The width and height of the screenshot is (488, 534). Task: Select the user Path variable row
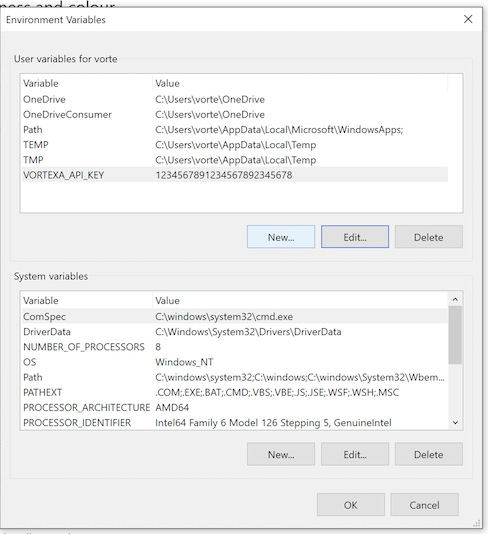coord(235,129)
